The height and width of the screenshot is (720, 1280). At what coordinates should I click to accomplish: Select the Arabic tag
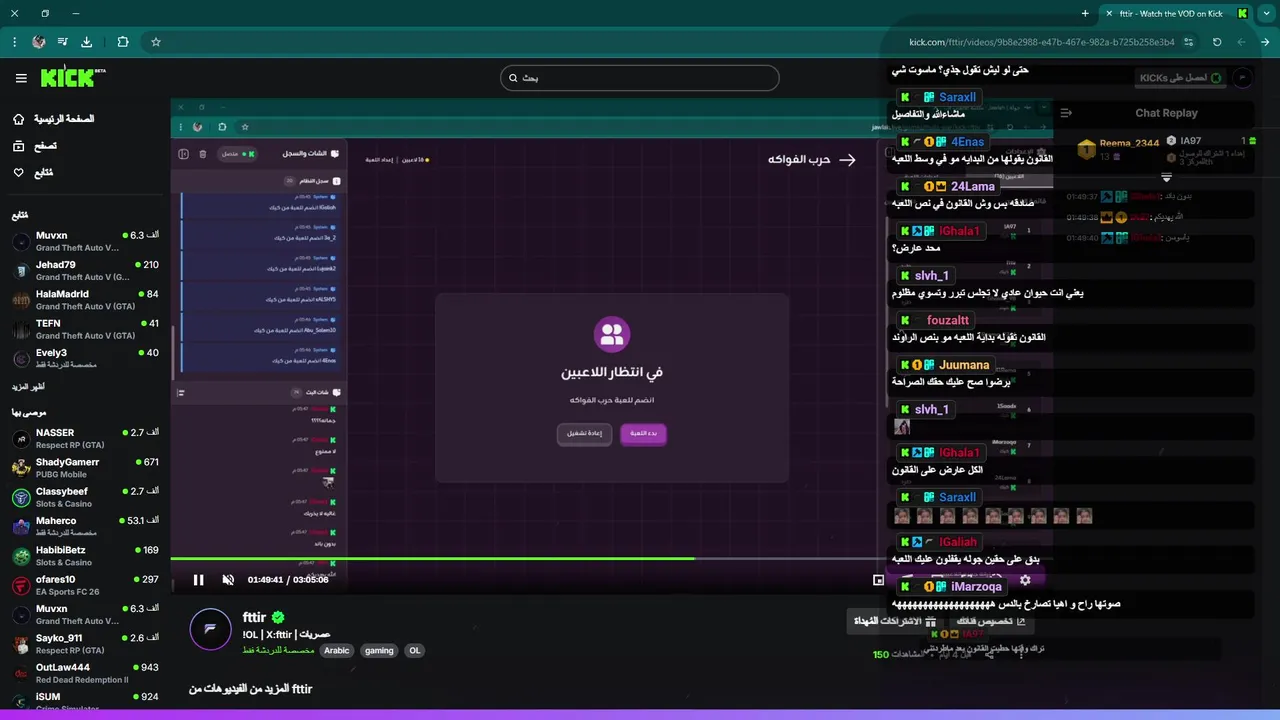click(337, 650)
